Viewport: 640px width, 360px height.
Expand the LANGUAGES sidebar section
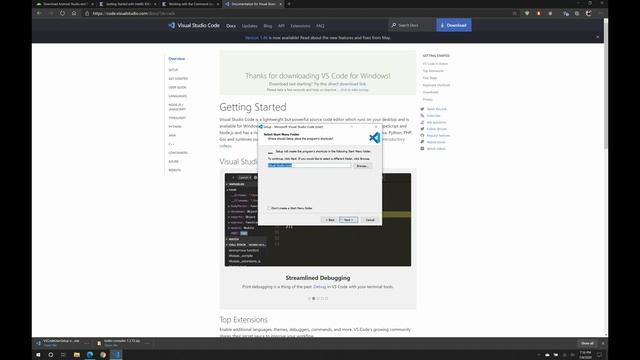tap(178, 96)
